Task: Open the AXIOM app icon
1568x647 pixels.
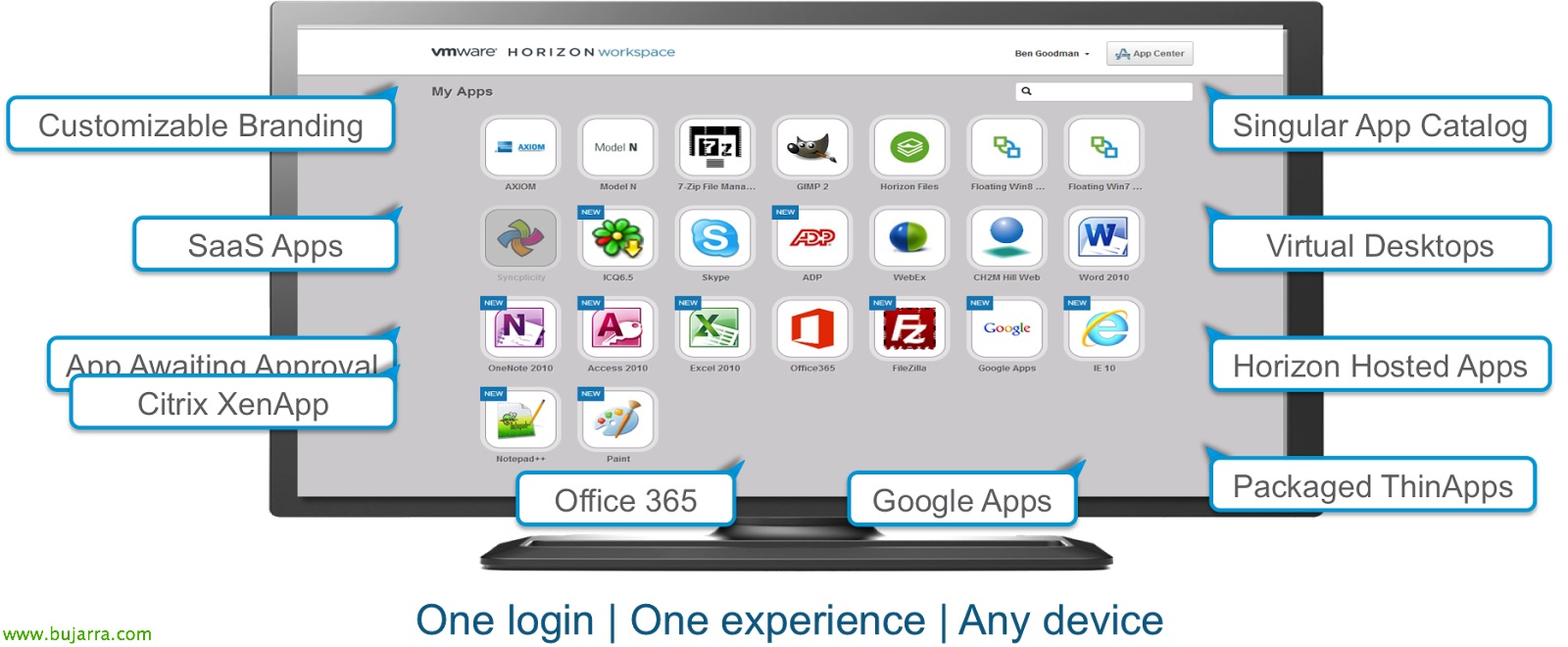Action: tap(520, 147)
